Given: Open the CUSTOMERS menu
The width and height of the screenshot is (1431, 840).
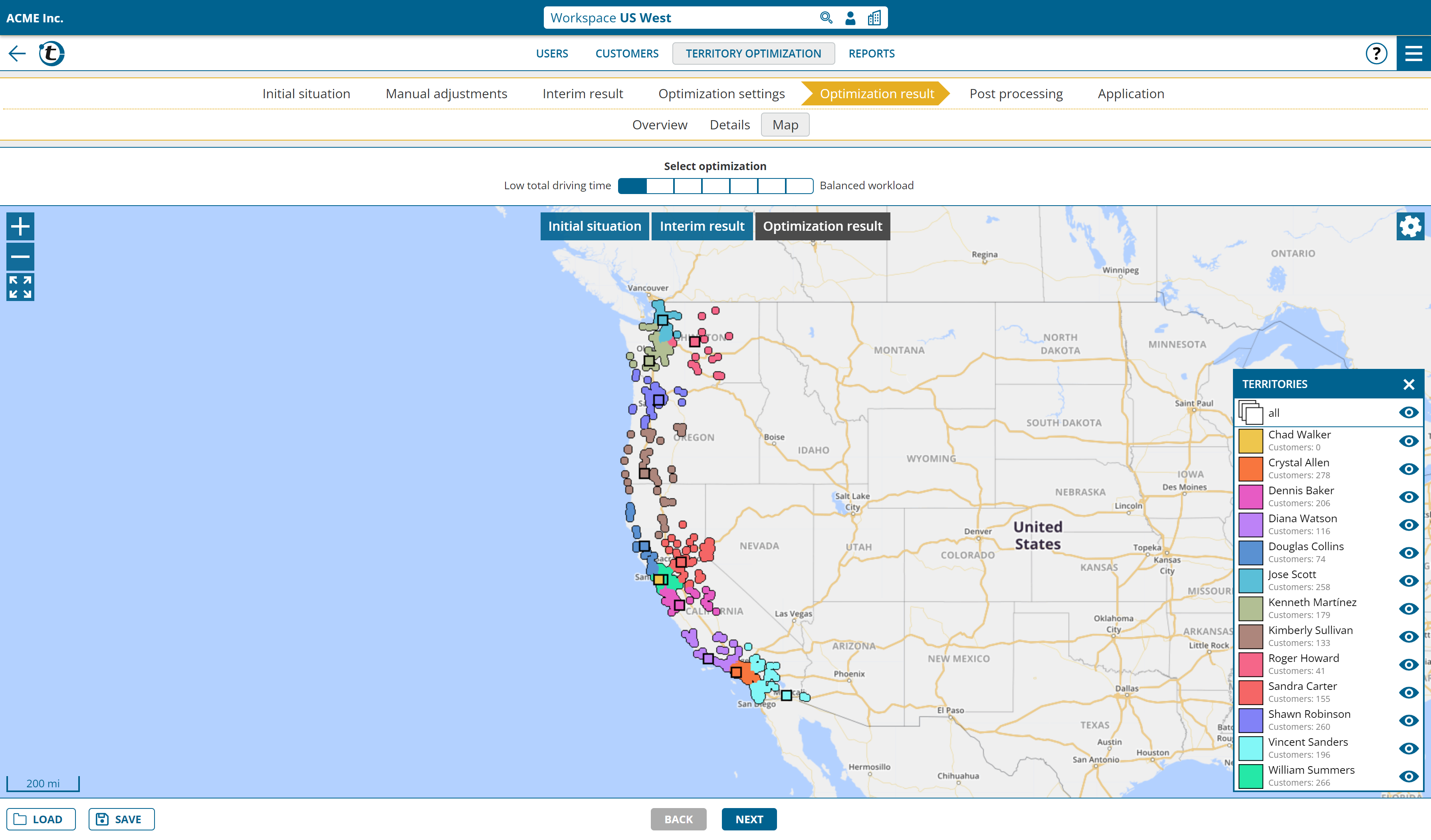Looking at the screenshot, I should (627, 53).
